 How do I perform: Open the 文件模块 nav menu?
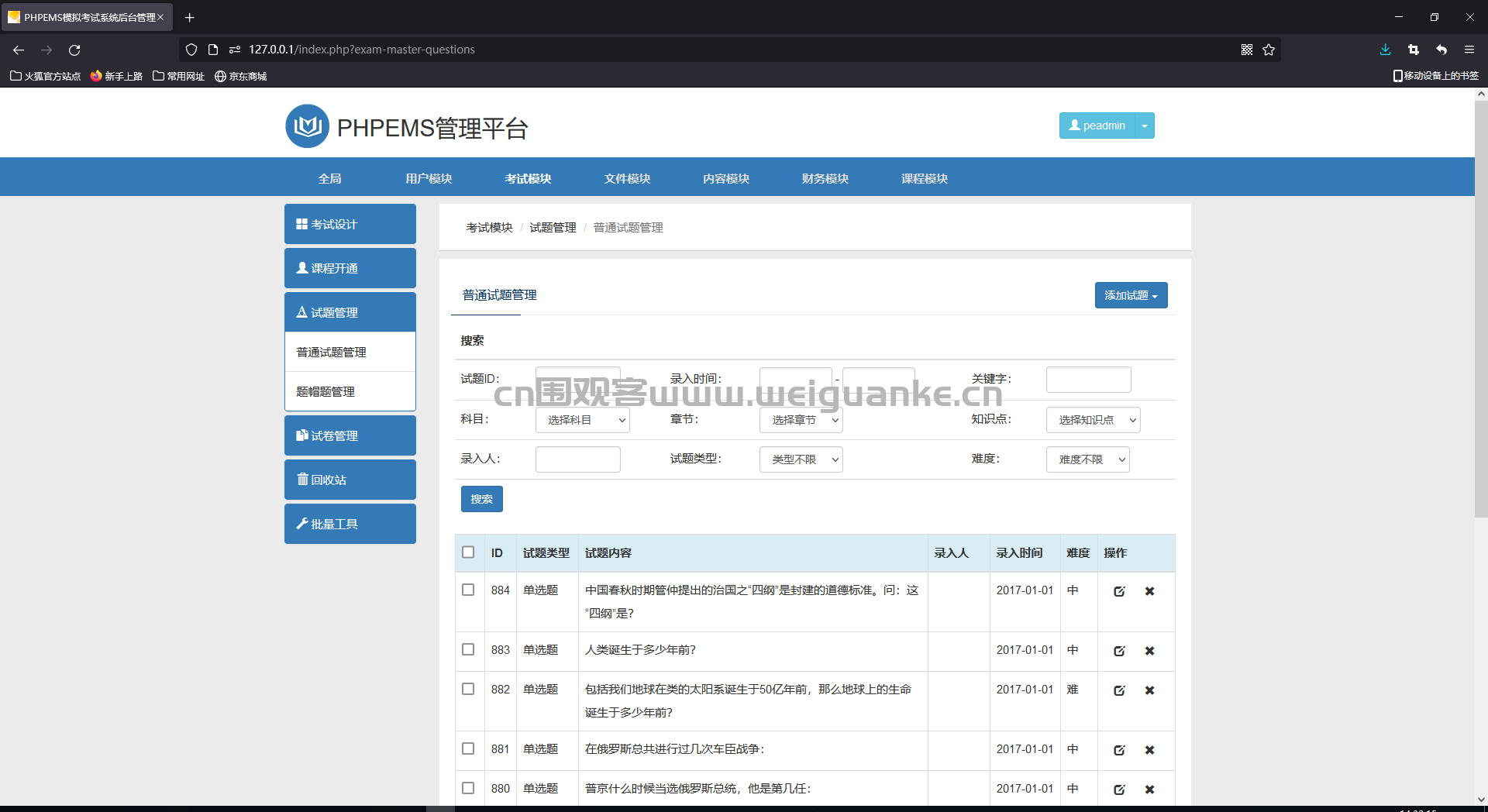point(627,178)
